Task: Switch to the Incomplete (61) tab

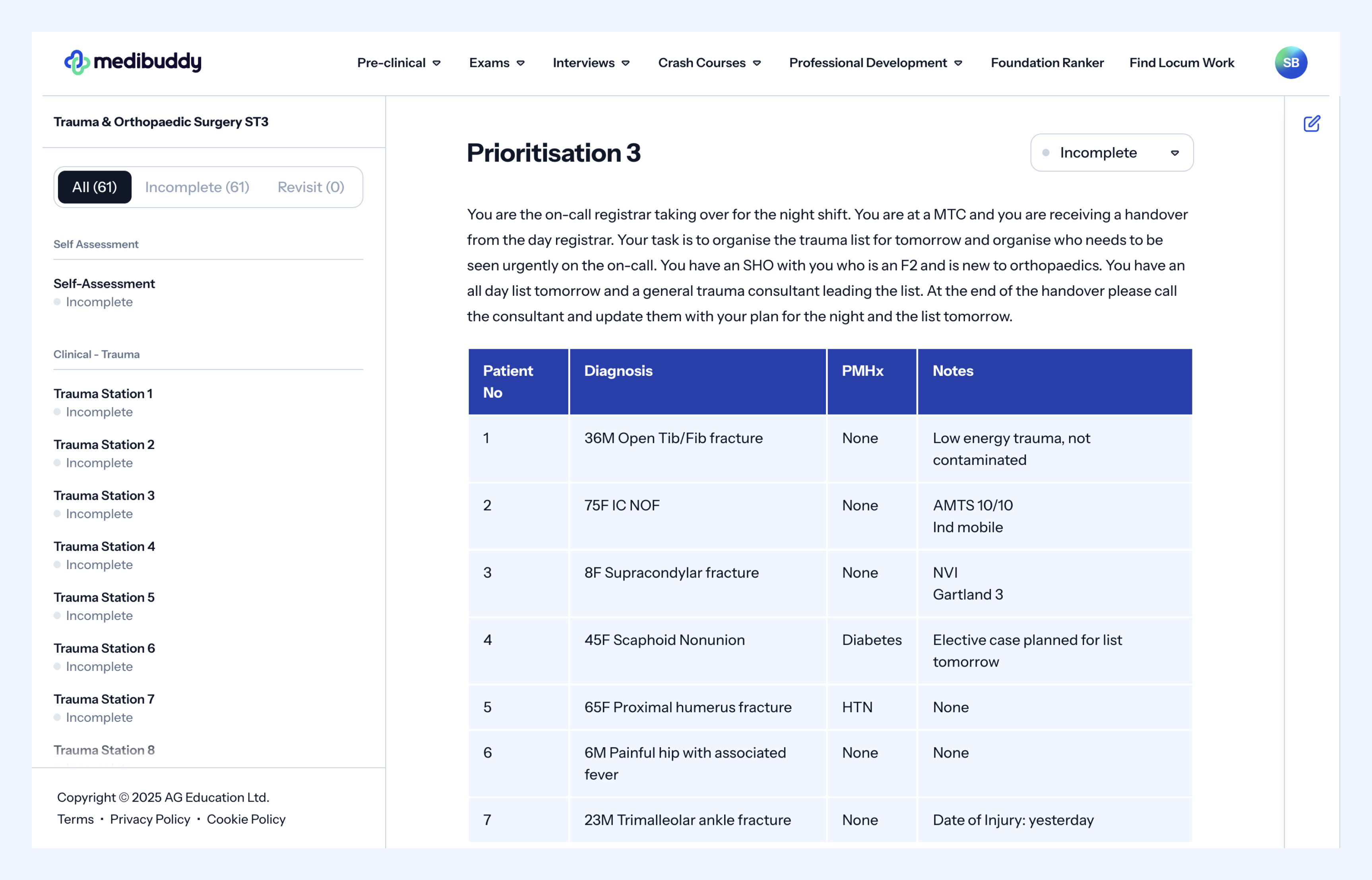Action: point(197,187)
